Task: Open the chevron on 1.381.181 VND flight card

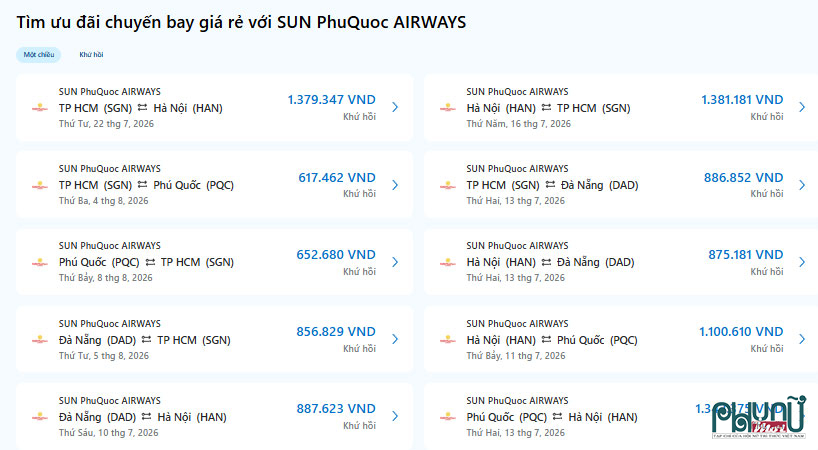Action: (802, 107)
